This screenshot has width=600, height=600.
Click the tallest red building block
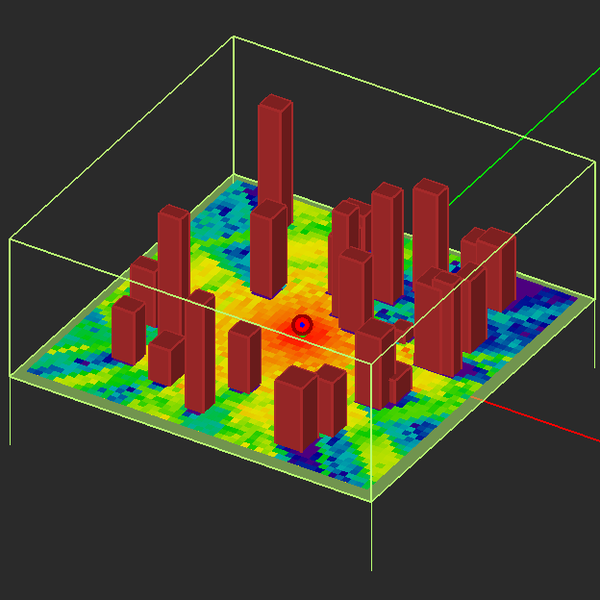coord(275,161)
